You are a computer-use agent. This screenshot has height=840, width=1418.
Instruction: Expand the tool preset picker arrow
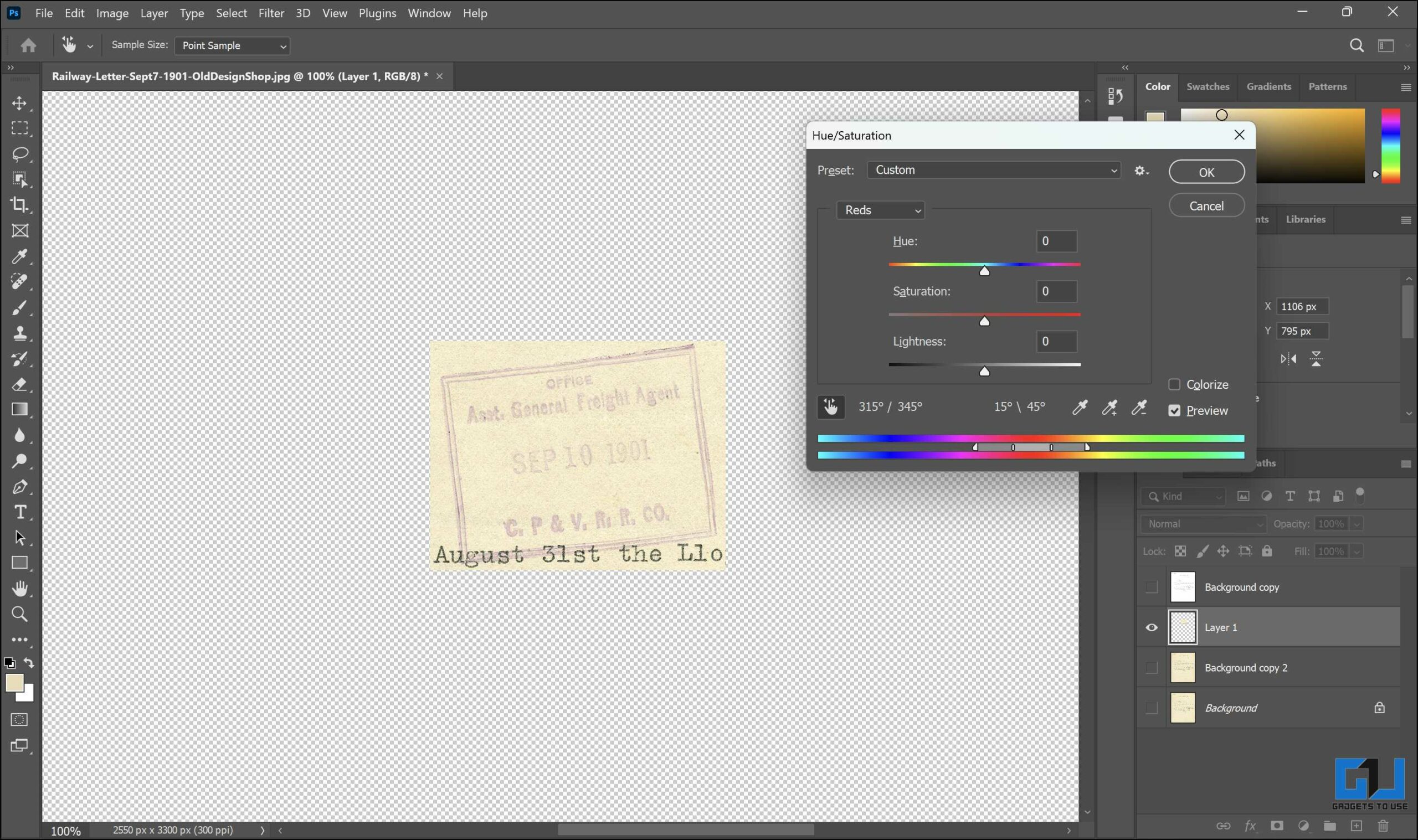(x=90, y=47)
